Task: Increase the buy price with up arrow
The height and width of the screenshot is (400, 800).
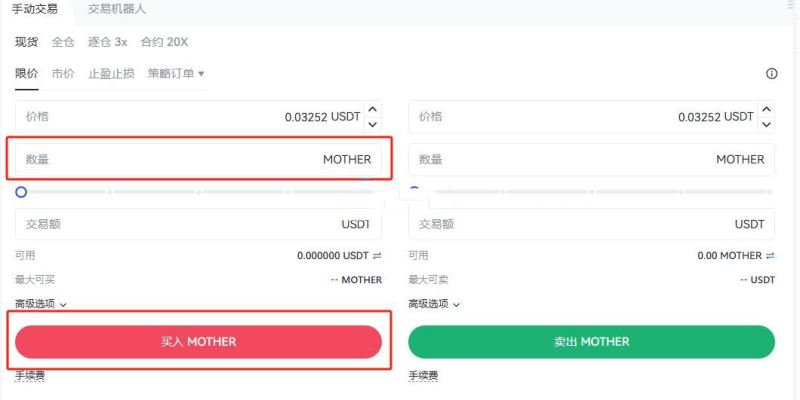Action: 373,110
